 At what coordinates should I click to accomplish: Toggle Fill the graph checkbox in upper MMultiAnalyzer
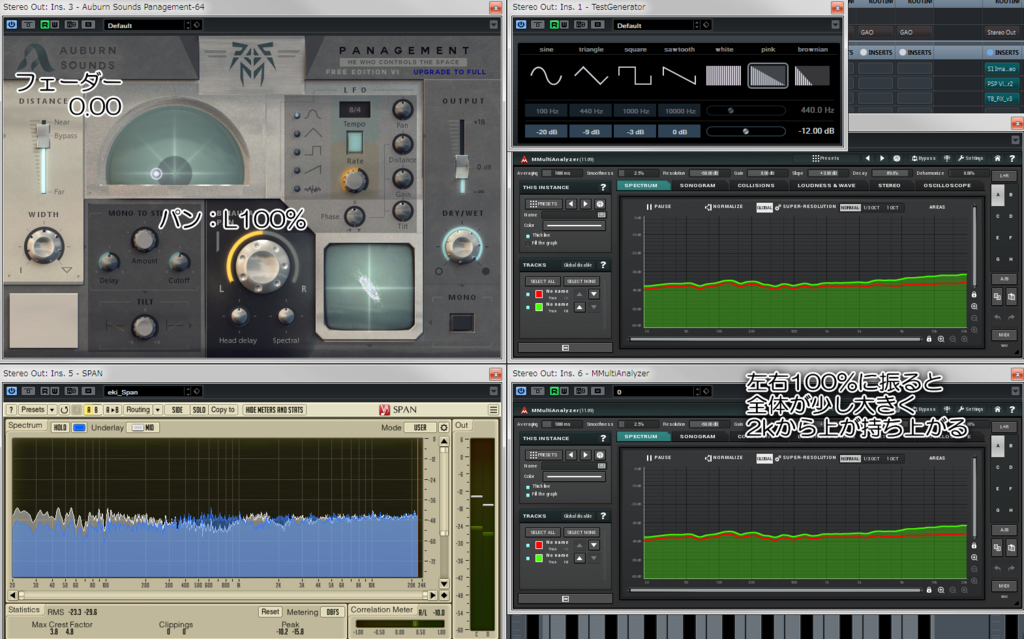pos(528,244)
